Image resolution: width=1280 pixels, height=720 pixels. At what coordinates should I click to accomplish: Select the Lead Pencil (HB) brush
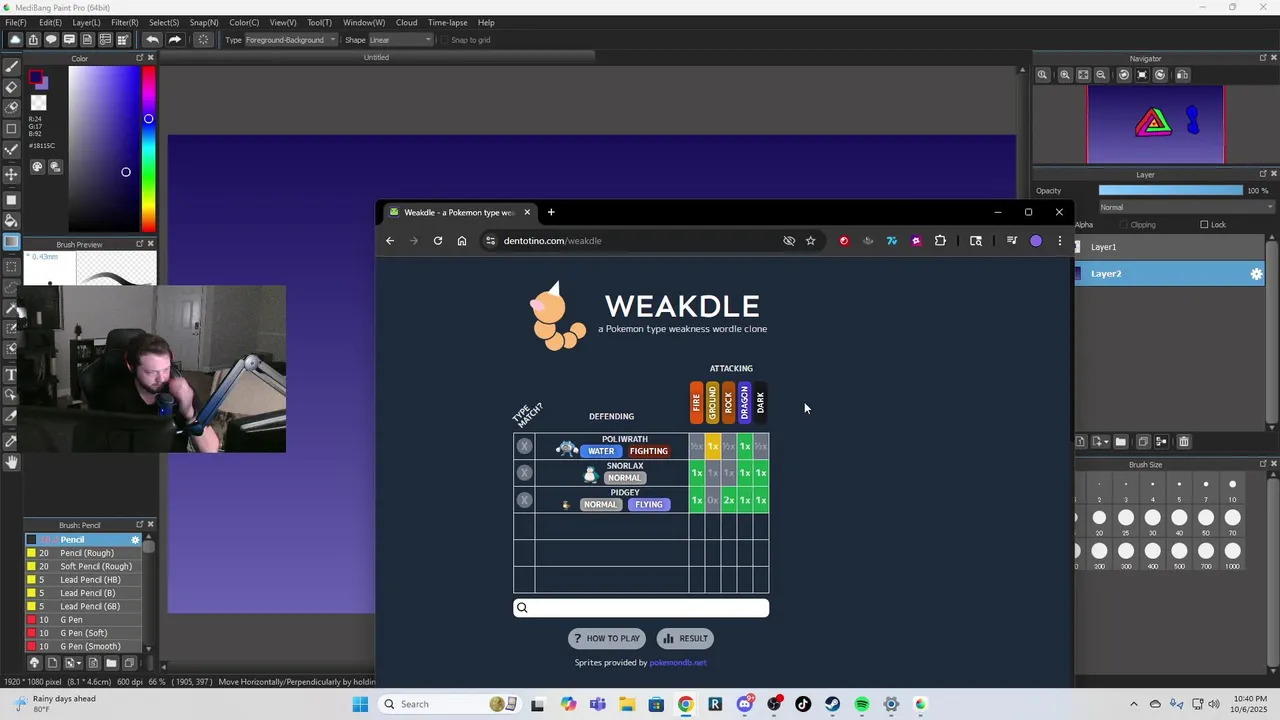pos(84,580)
